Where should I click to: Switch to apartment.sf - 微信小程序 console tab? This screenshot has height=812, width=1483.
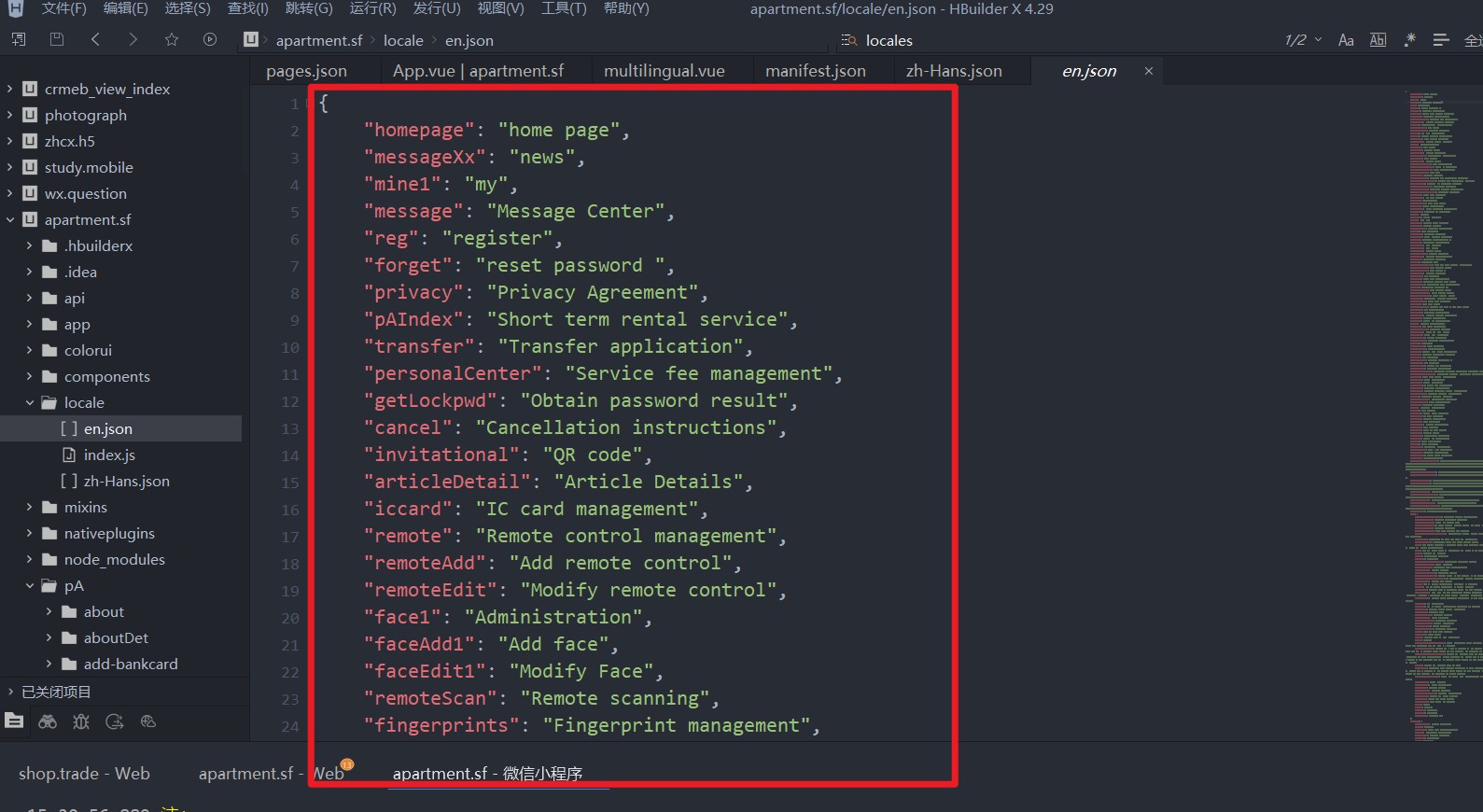487,773
